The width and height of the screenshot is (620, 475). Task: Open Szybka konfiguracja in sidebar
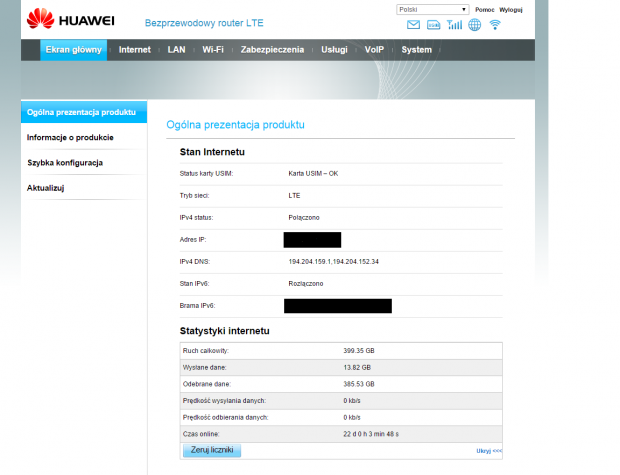65,162
